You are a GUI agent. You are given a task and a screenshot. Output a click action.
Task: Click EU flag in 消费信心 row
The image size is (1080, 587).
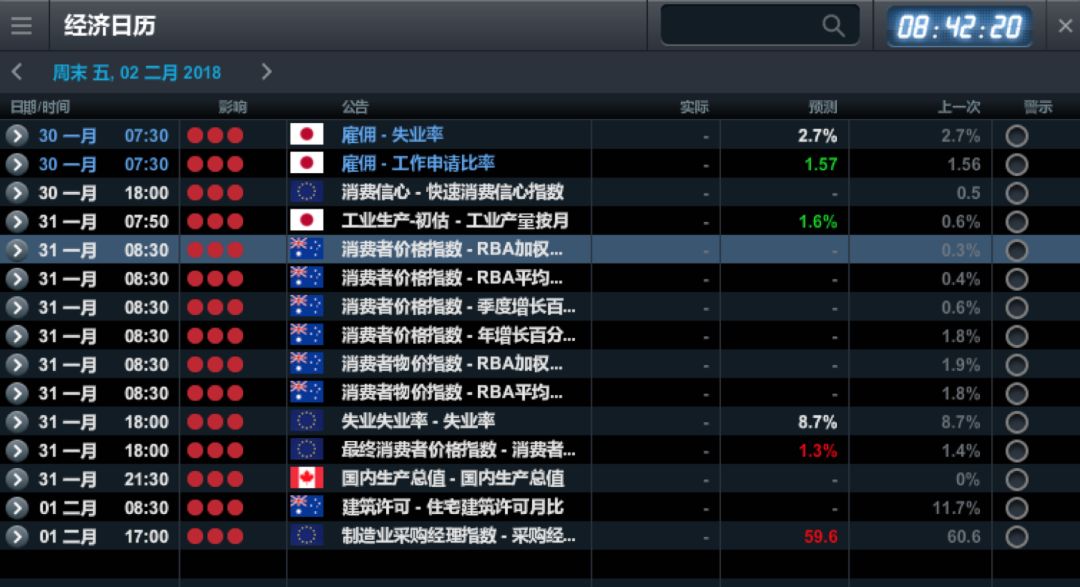click(x=307, y=192)
